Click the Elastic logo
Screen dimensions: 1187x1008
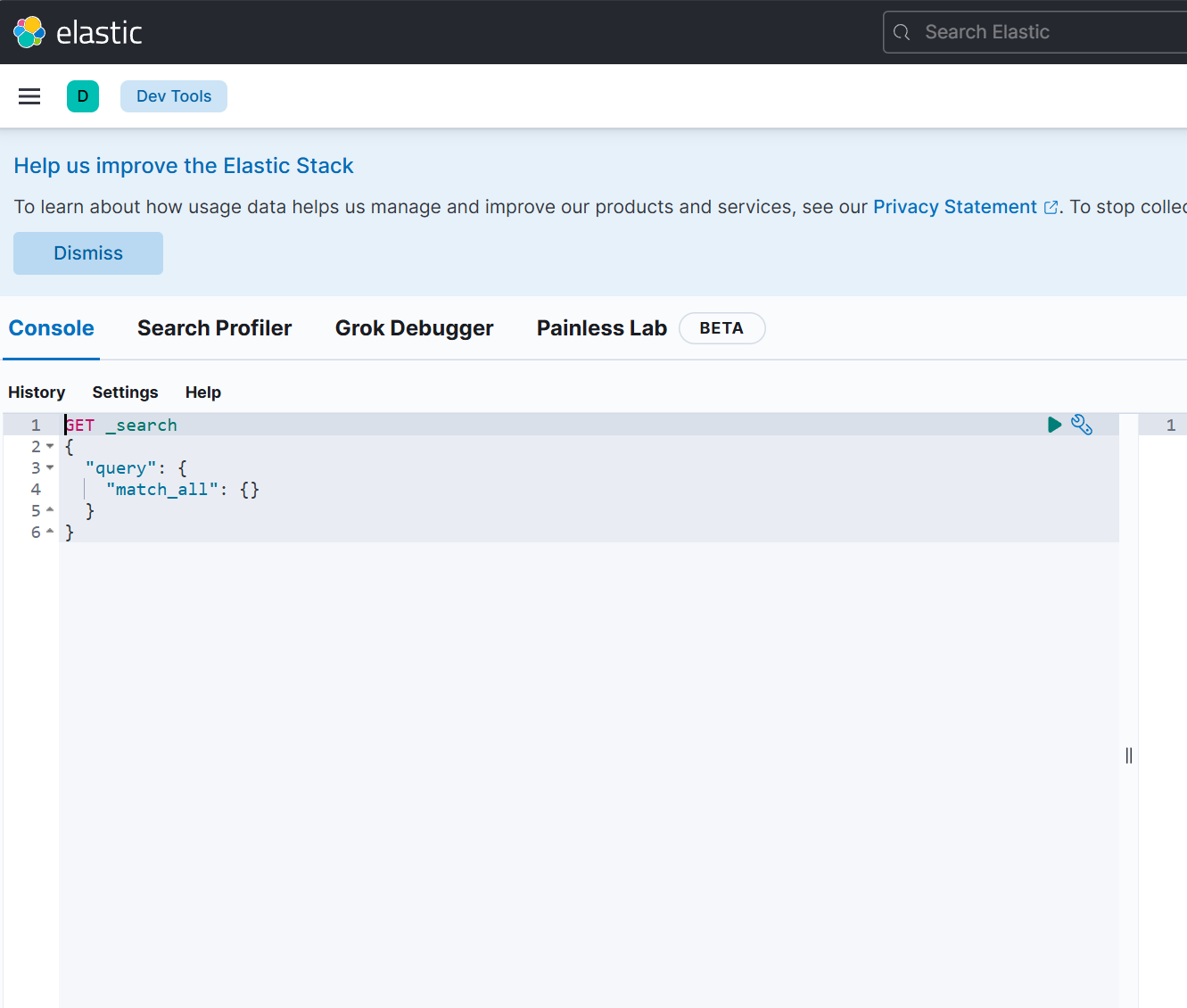[x=78, y=32]
